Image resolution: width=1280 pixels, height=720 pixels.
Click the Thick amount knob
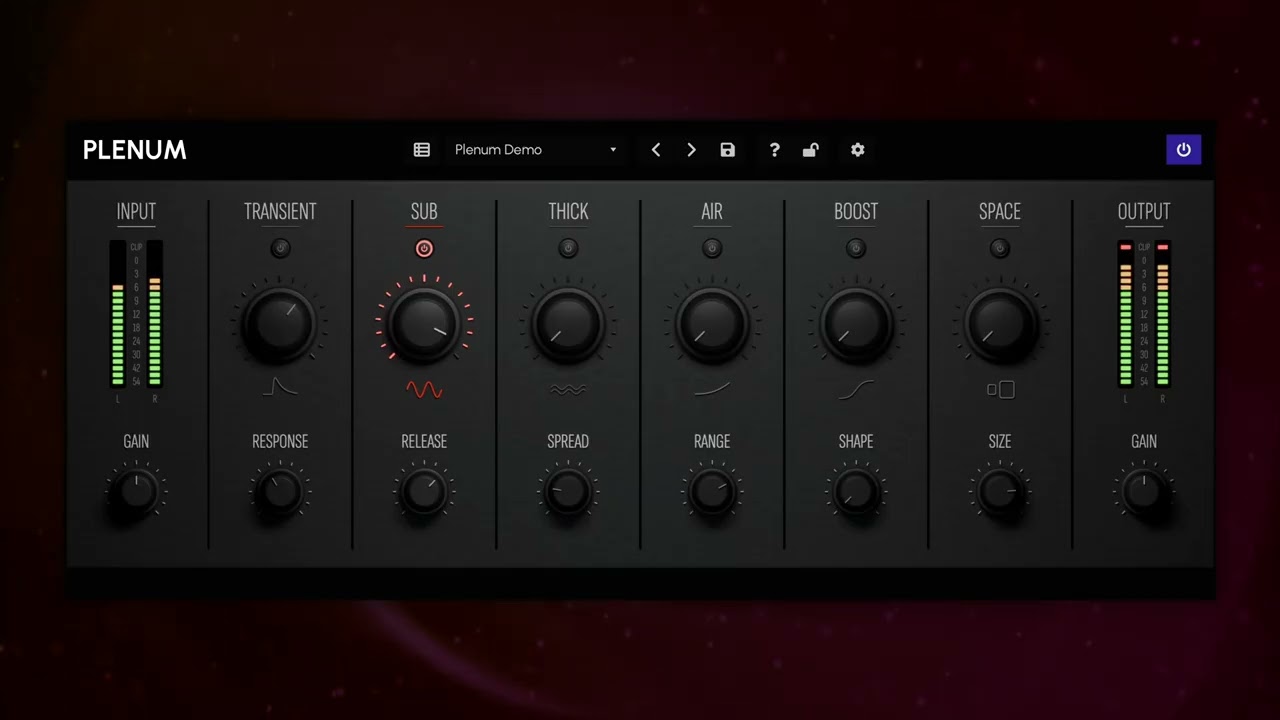[x=568, y=324]
